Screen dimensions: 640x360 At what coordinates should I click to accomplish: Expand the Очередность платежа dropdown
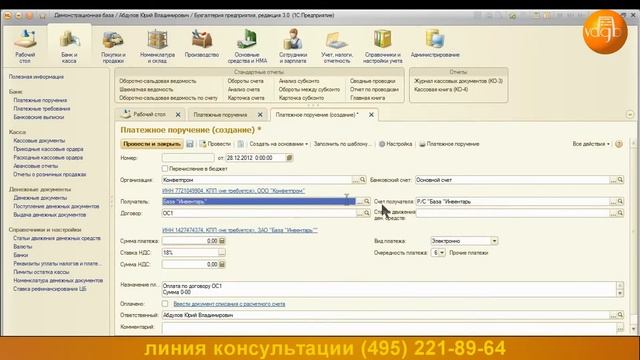click(x=442, y=253)
